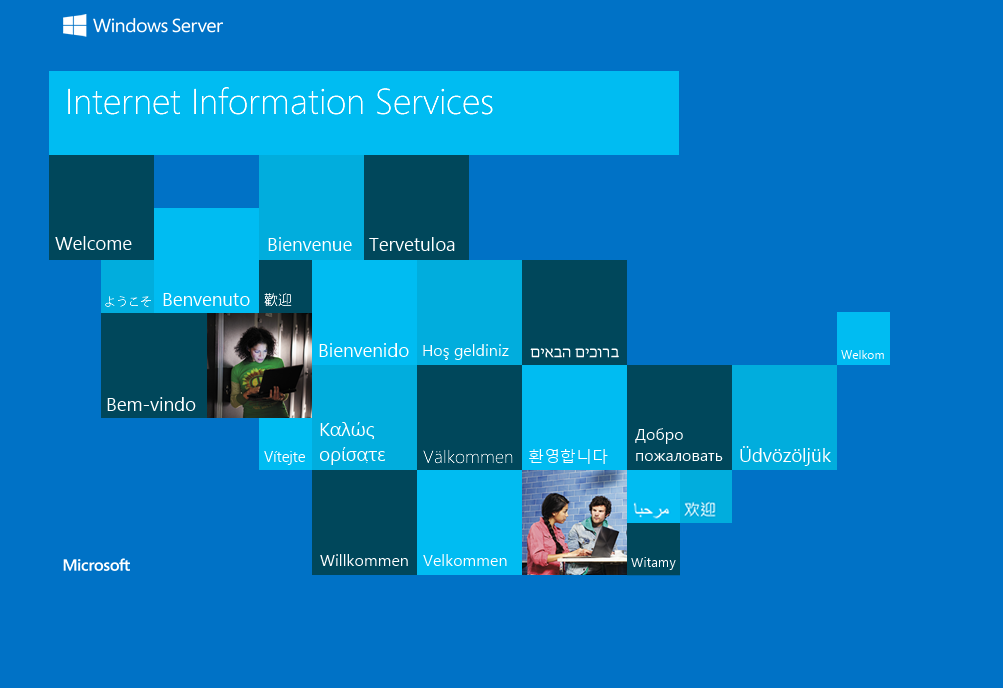
Task: Click the Добро пожаловать tile
Action: [679, 418]
